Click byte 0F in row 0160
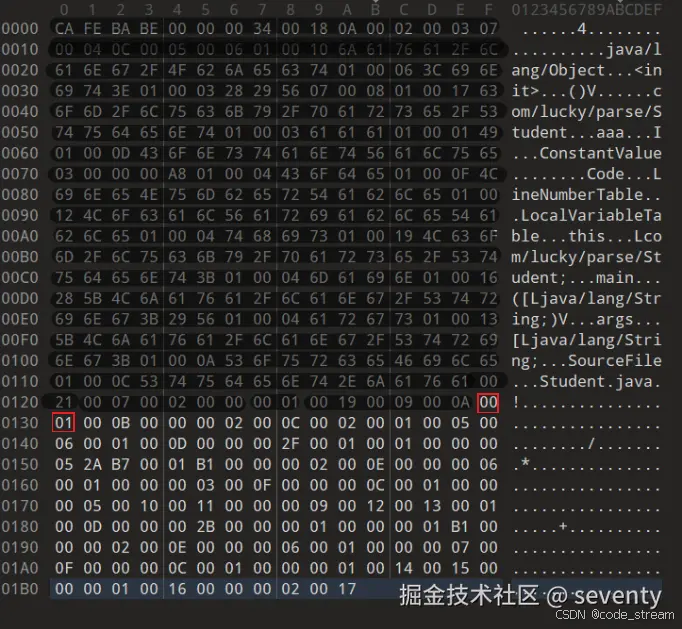 (x=262, y=485)
